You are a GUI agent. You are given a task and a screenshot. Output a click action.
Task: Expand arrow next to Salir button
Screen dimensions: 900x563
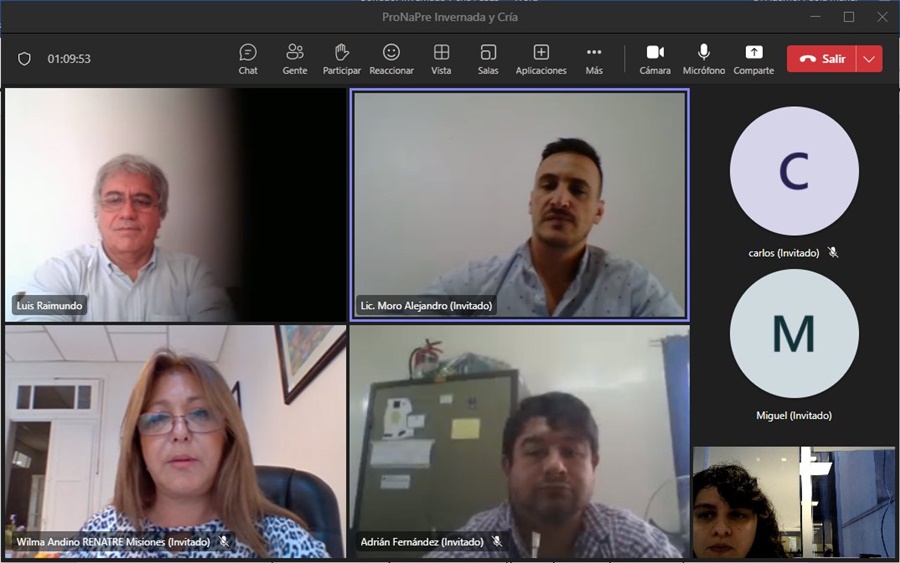coord(869,59)
